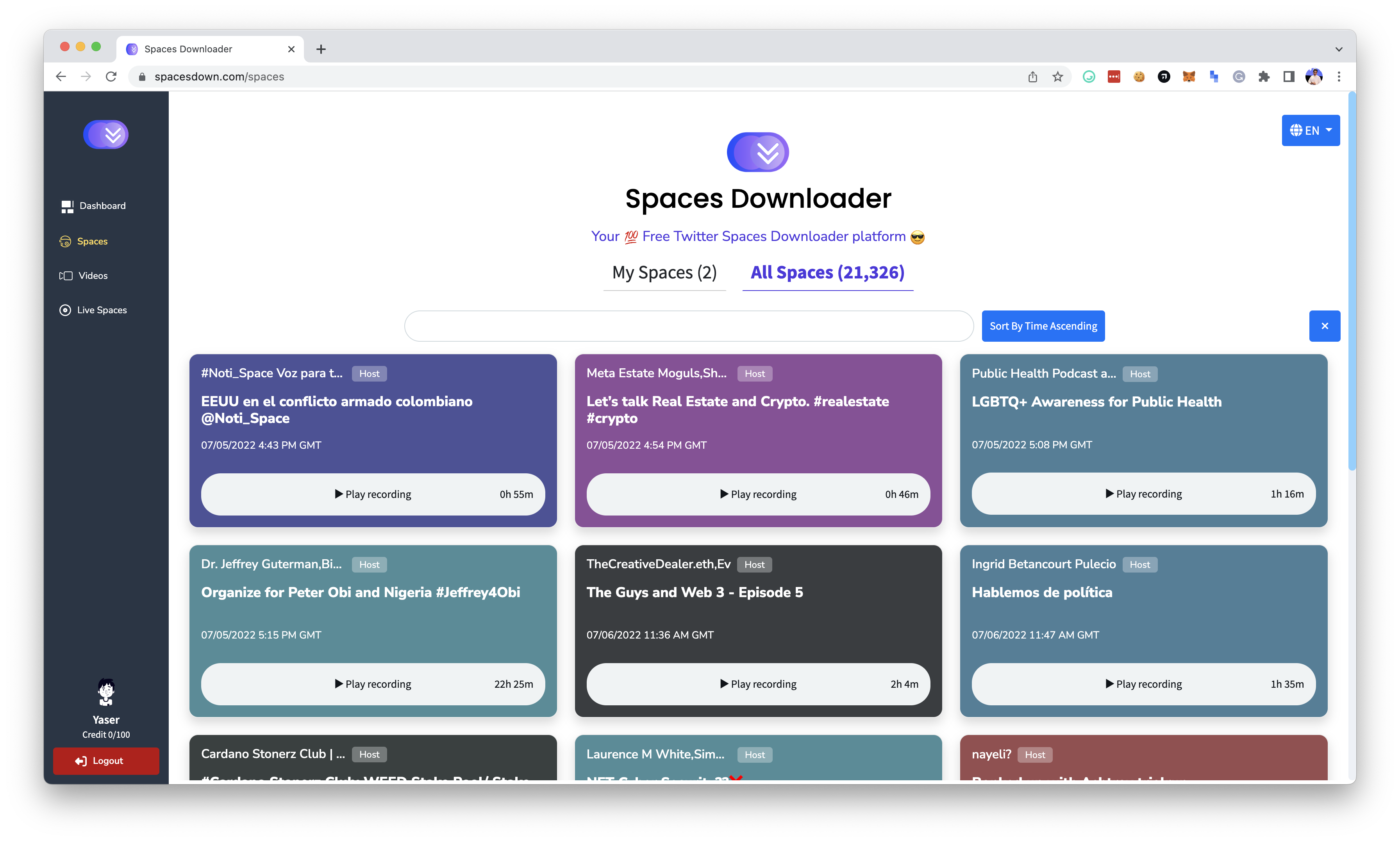Bookmark this page with the star icon
The width and height of the screenshot is (1400, 842).
point(1057,77)
